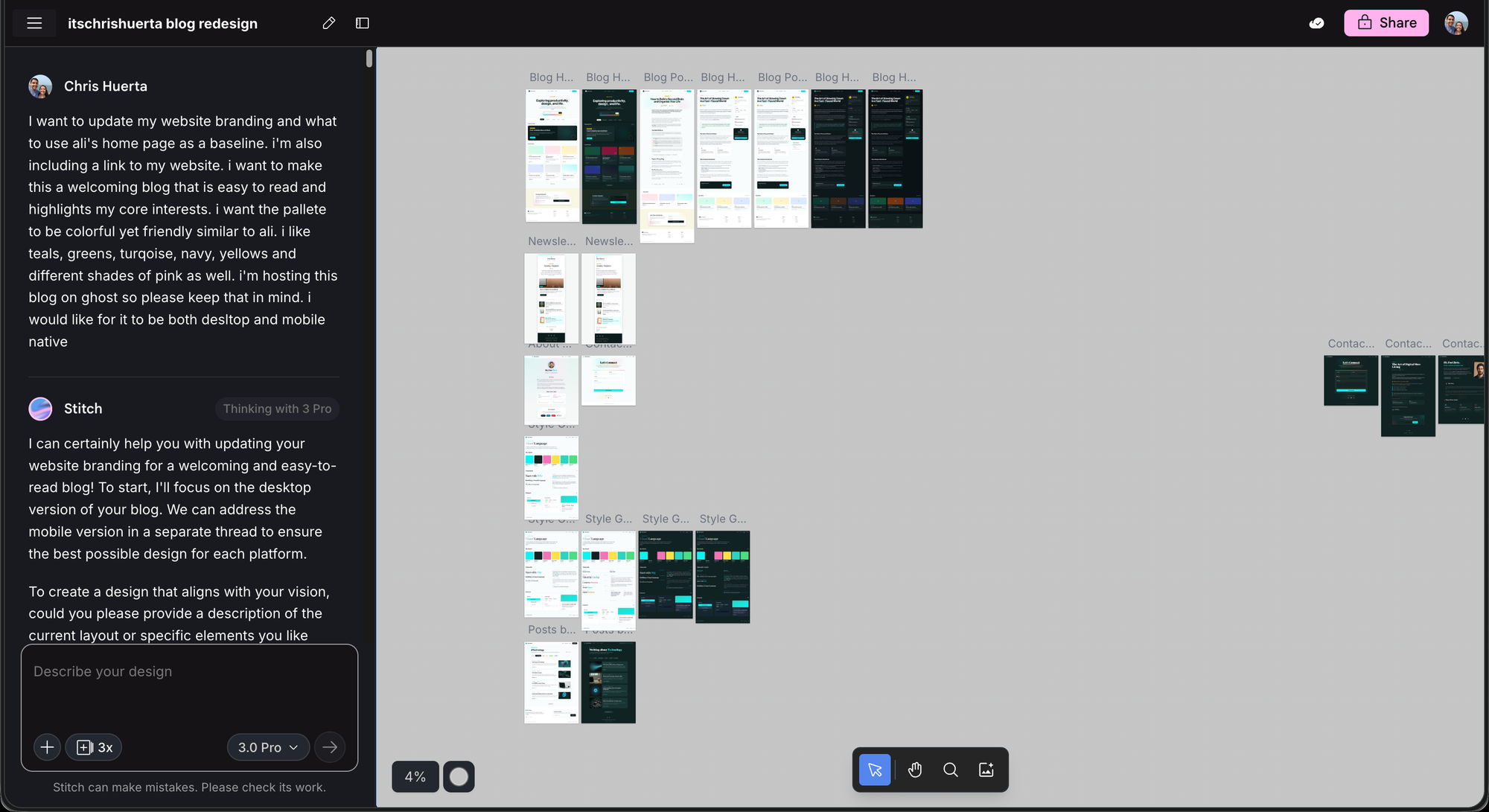The height and width of the screenshot is (812, 1489).
Task: Click the chat panel scrollbar
Action: pos(369,59)
